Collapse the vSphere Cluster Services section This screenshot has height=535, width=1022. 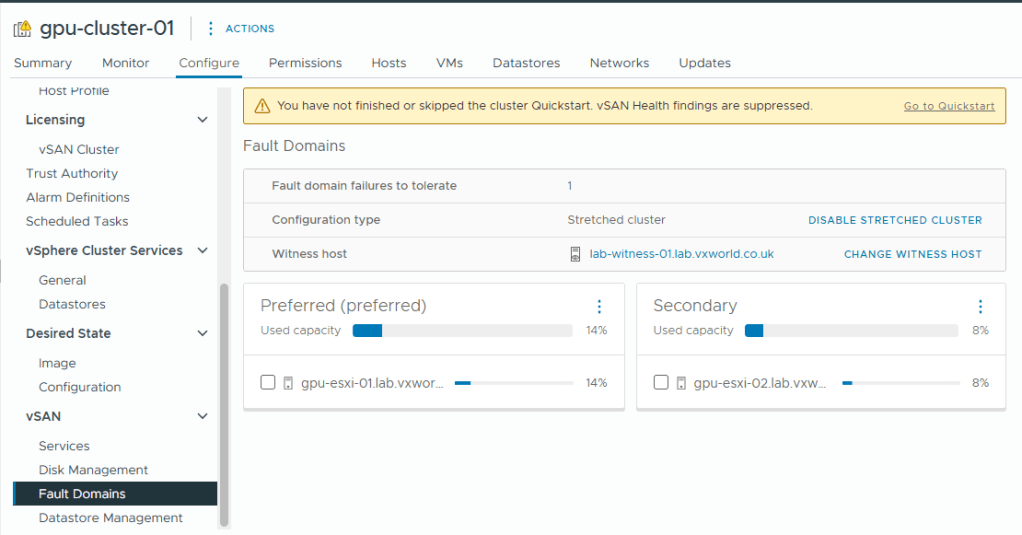[x=202, y=251]
